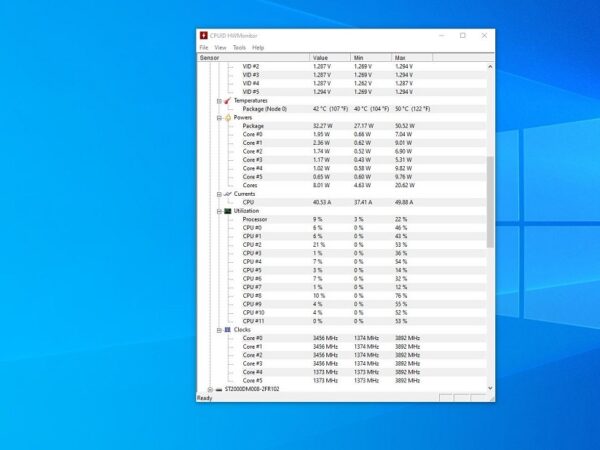The width and height of the screenshot is (600, 450).
Task: Collapse the Clocks node
Action: [219, 330]
